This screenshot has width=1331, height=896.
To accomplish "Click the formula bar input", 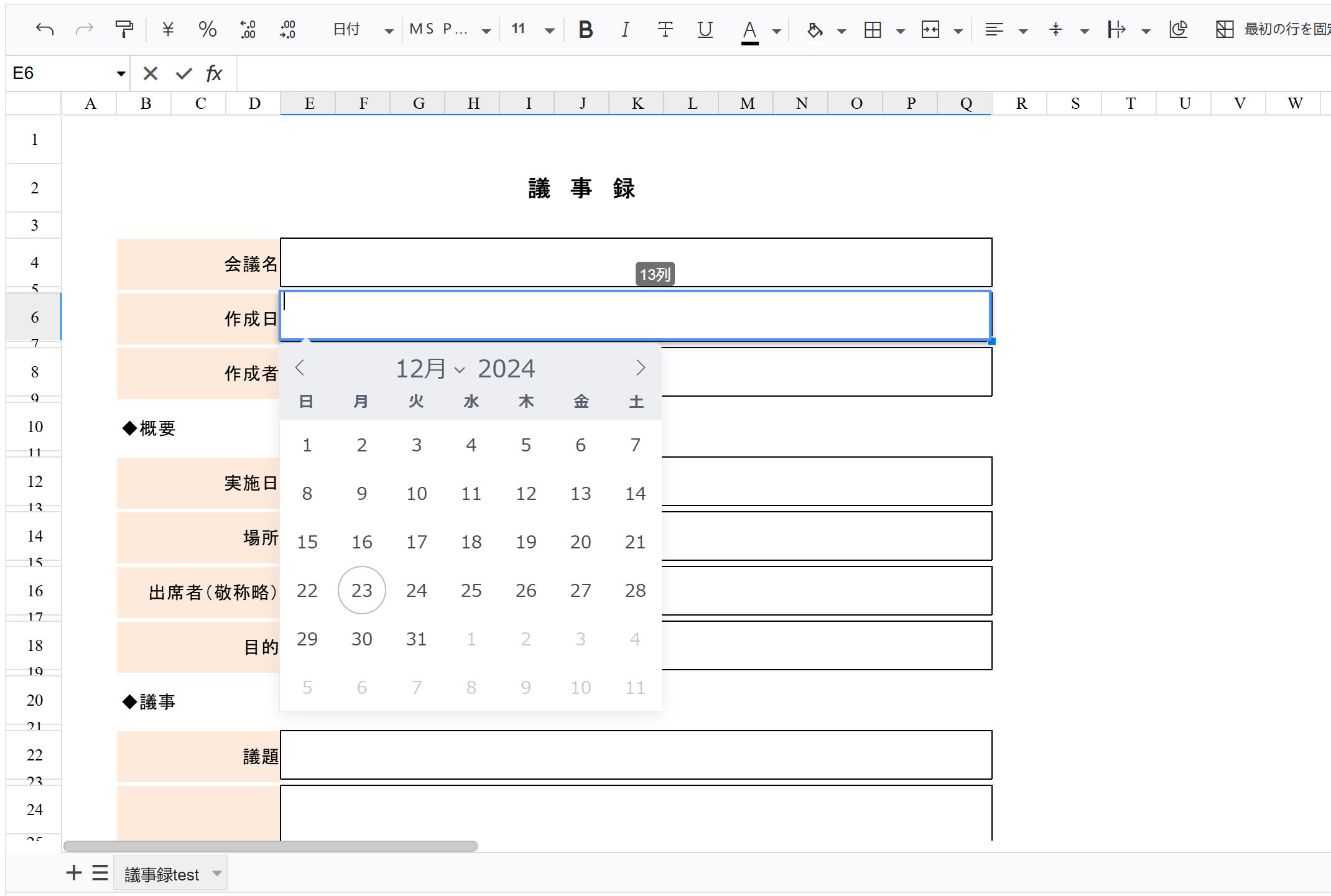I will [784, 73].
